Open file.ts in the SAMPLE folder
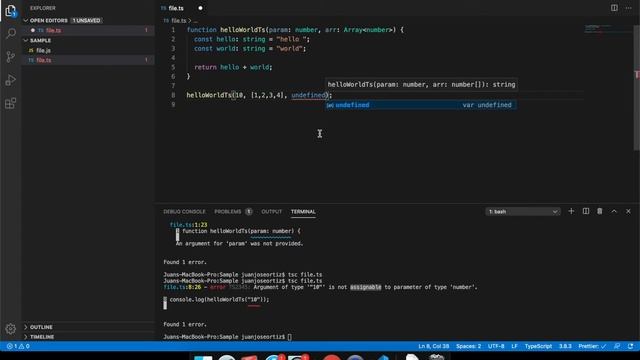 click(x=44, y=60)
